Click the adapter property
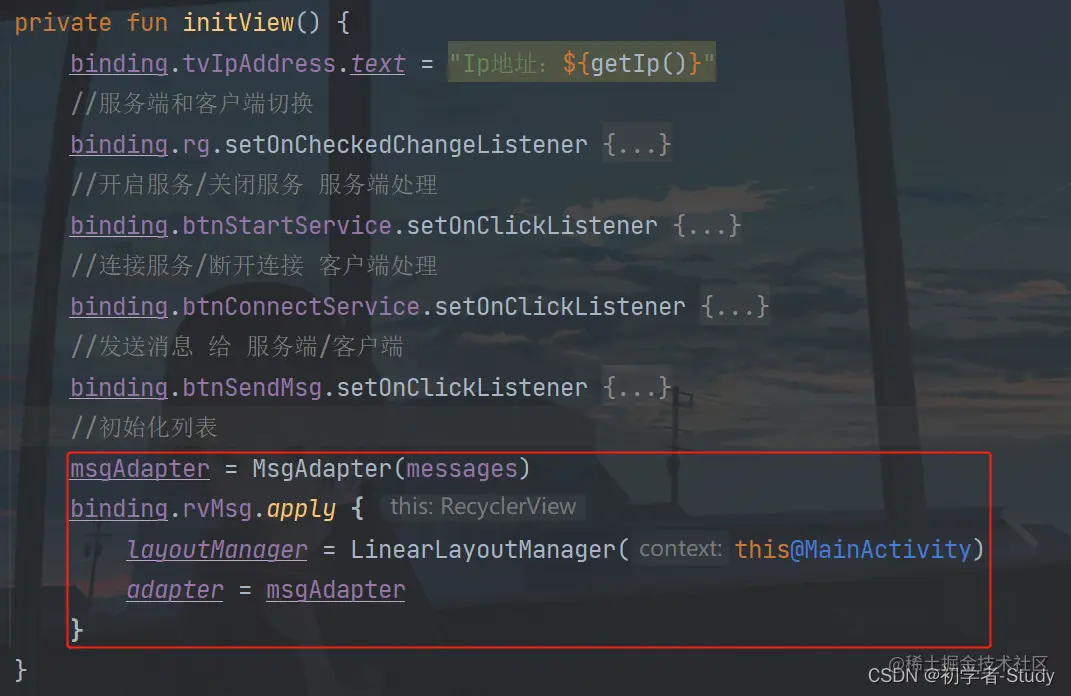Screen dimensions: 1071x696 click(175, 589)
